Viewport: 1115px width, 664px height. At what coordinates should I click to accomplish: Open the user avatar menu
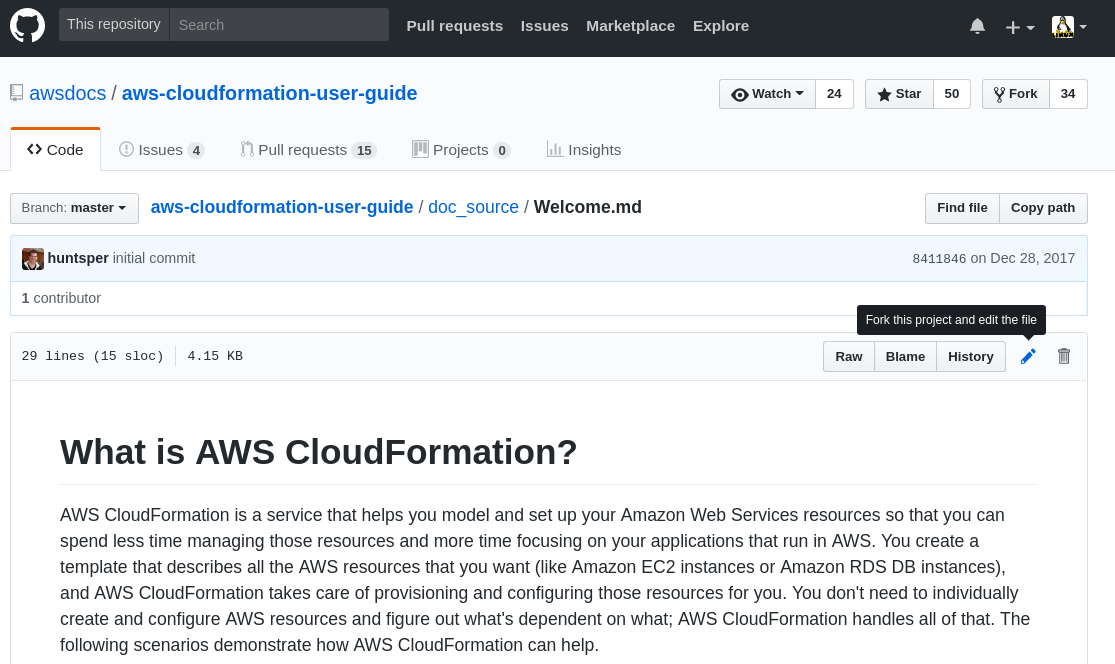[x=1069, y=27]
